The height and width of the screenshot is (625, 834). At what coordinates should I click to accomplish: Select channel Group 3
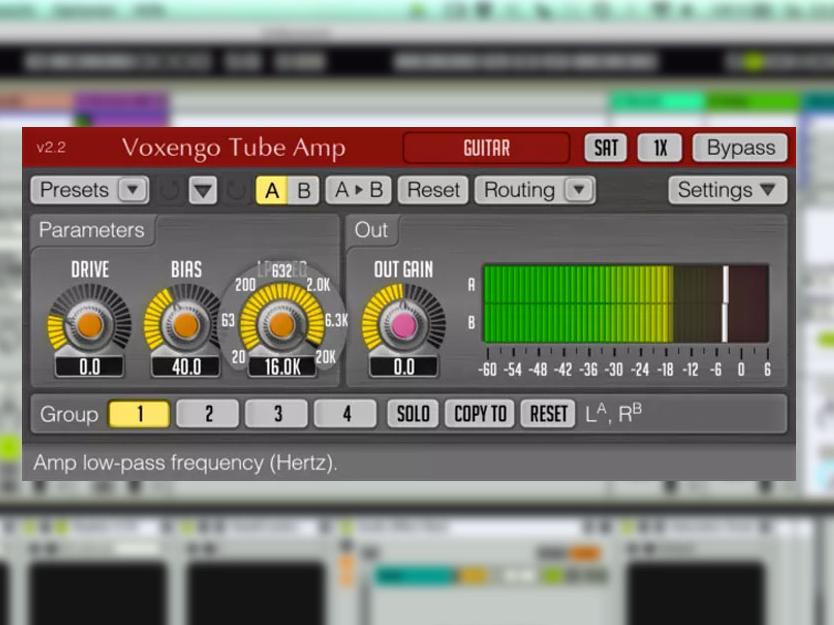pos(277,414)
